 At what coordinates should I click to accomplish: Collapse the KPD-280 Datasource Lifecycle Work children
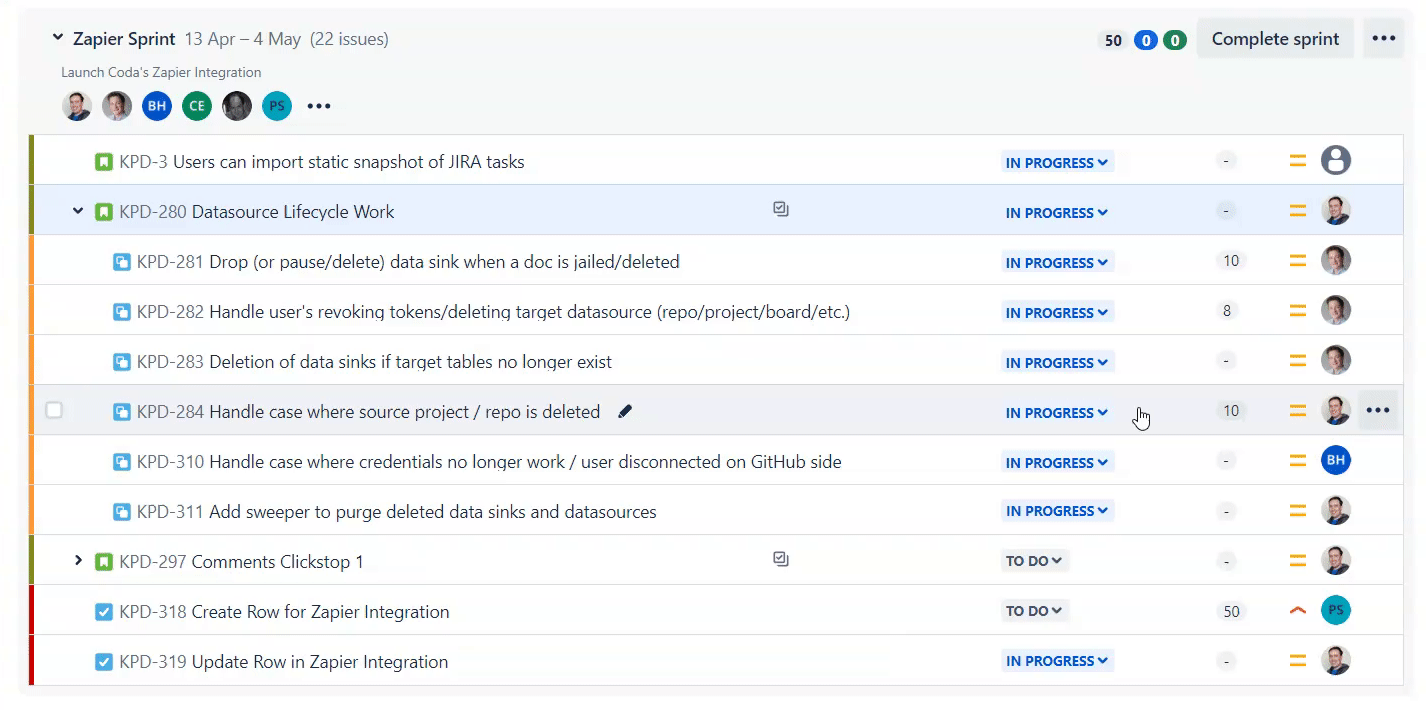click(78, 211)
